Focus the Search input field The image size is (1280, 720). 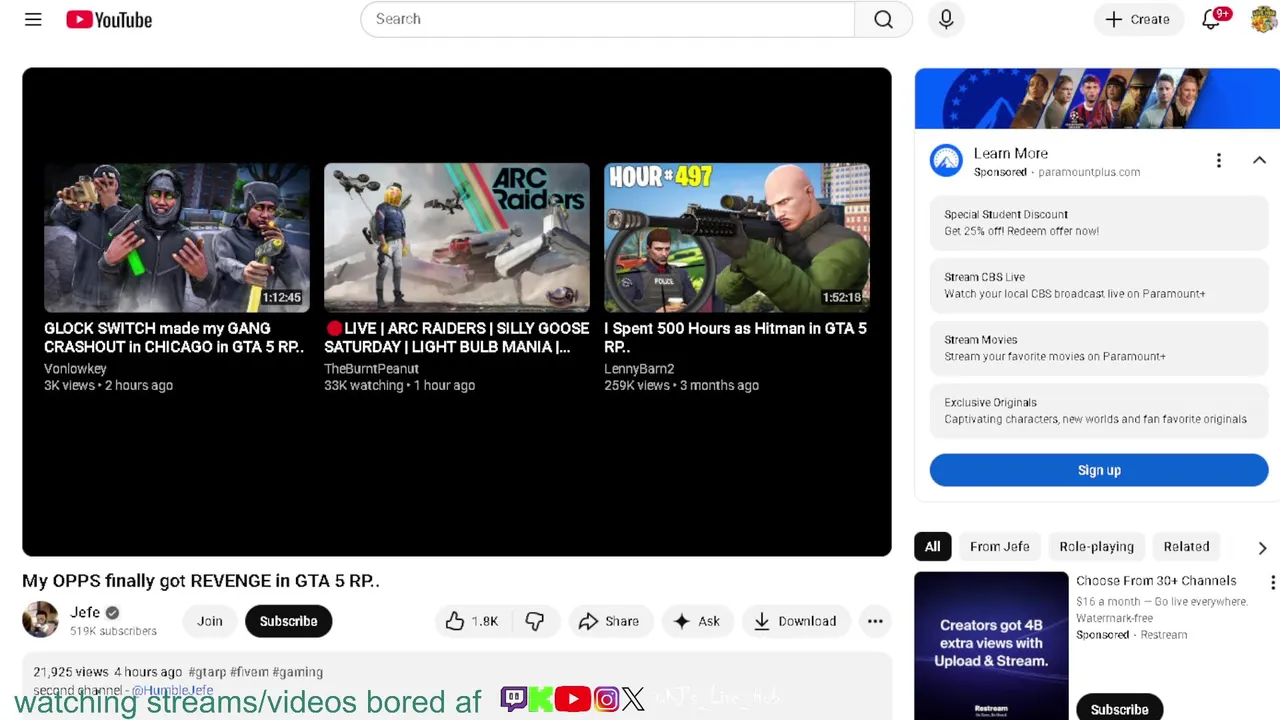coord(607,19)
